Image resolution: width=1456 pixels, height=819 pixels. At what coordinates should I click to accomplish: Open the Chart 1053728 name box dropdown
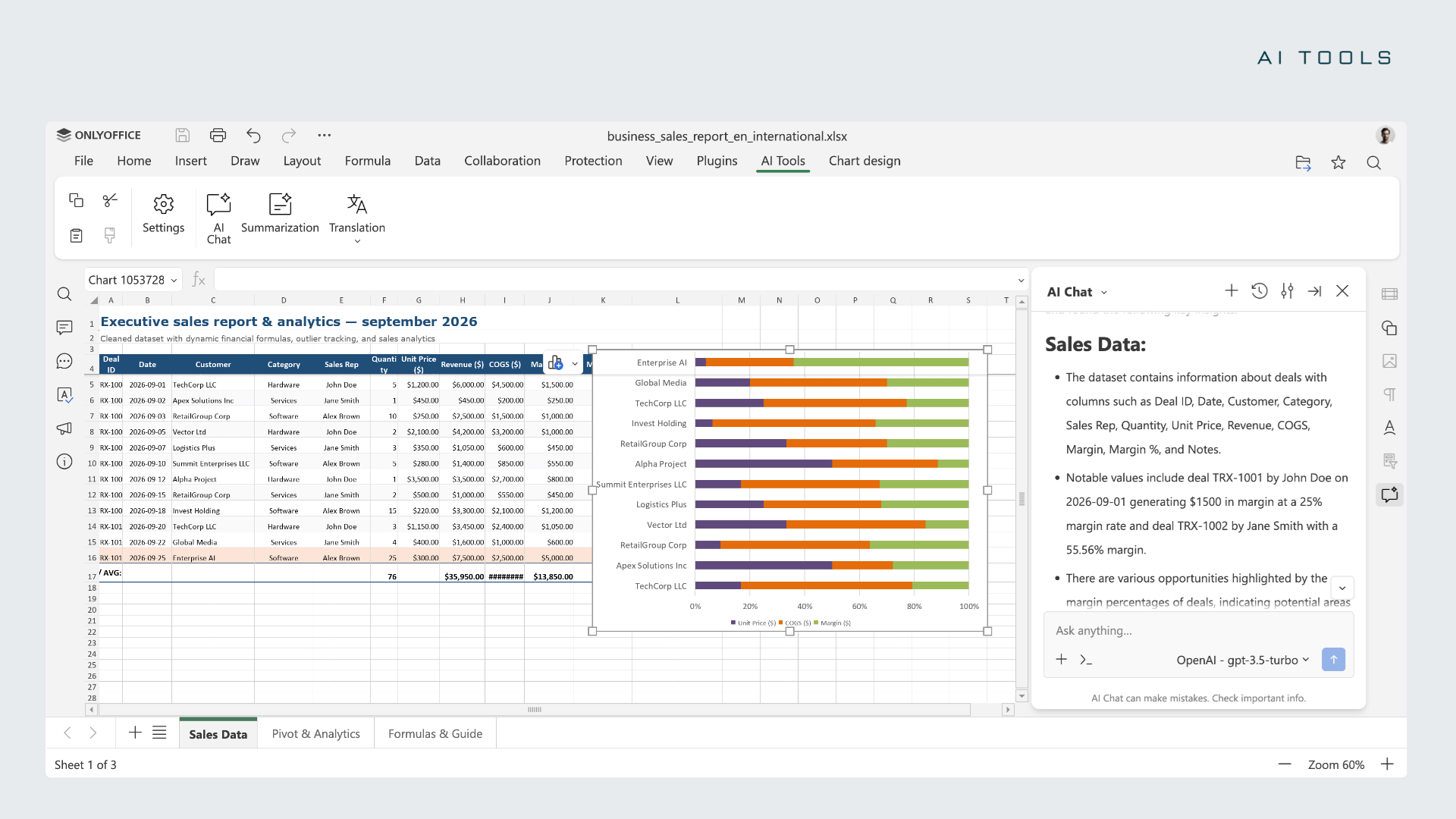coord(174,281)
